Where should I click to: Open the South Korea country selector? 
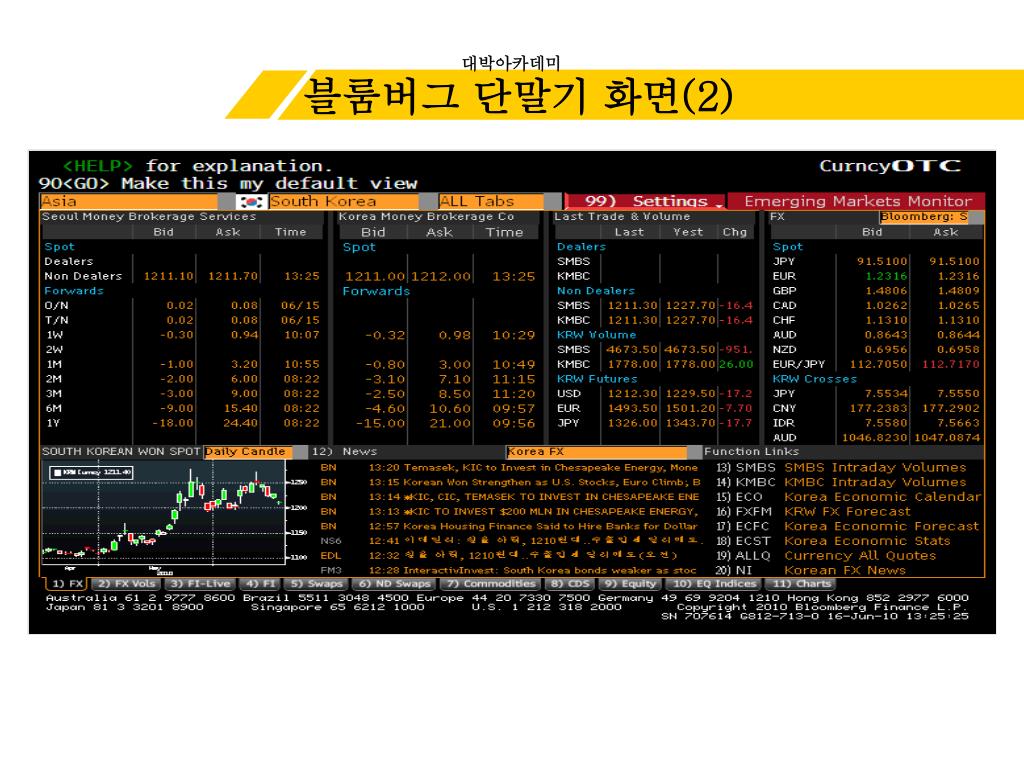coord(344,202)
